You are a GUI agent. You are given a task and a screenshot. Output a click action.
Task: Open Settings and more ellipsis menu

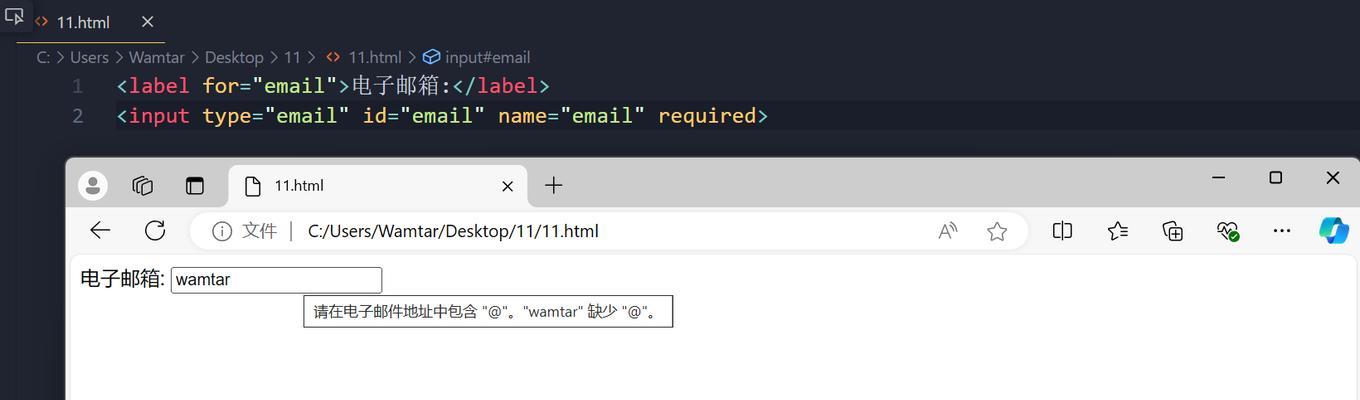click(x=1282, y=231)
